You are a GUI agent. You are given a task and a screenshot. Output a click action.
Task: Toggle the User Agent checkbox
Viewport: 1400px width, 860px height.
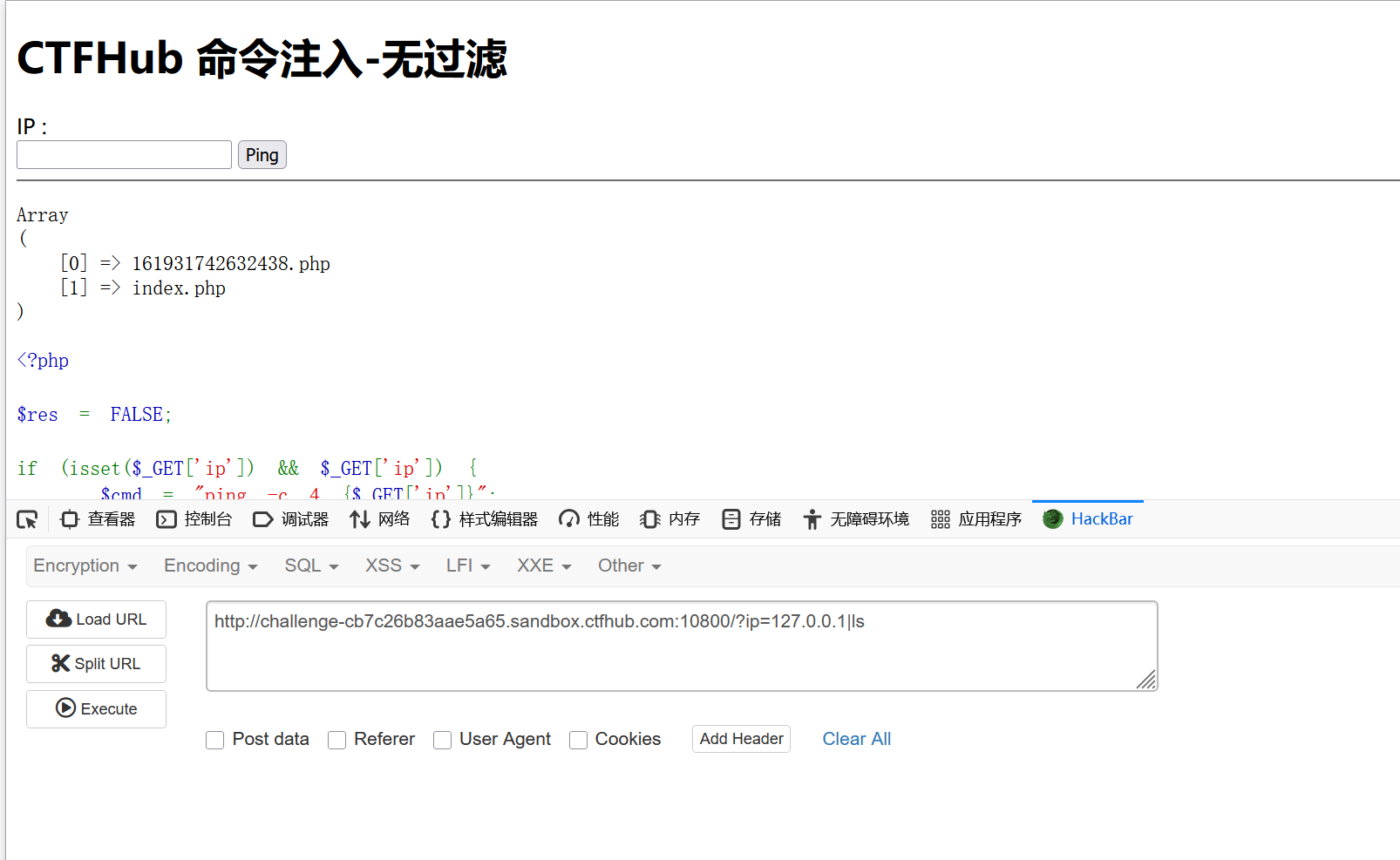point(443,740)
